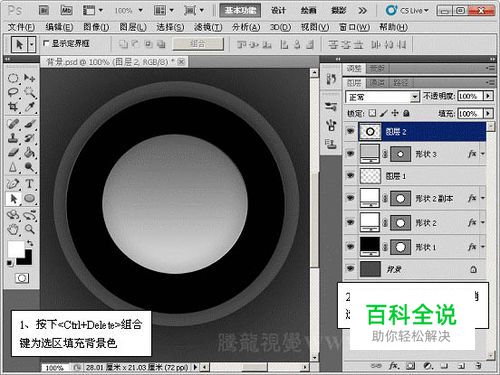
Task: Click the foreground color swatch
Action: pyautogui.click(x=16, y=249)
